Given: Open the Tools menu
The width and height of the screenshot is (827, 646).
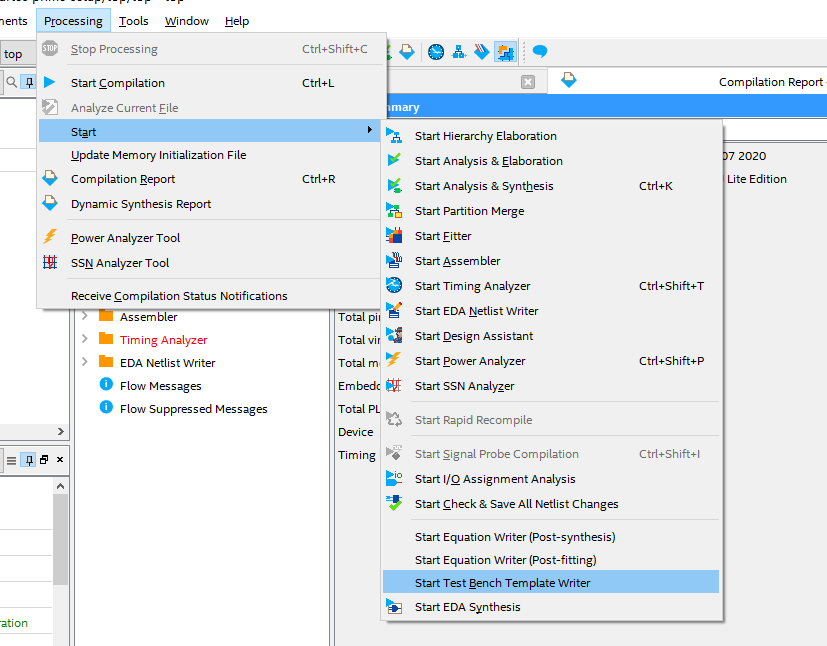Looking at the screenshot, I should pyautogui.click(x=133, y=21).
